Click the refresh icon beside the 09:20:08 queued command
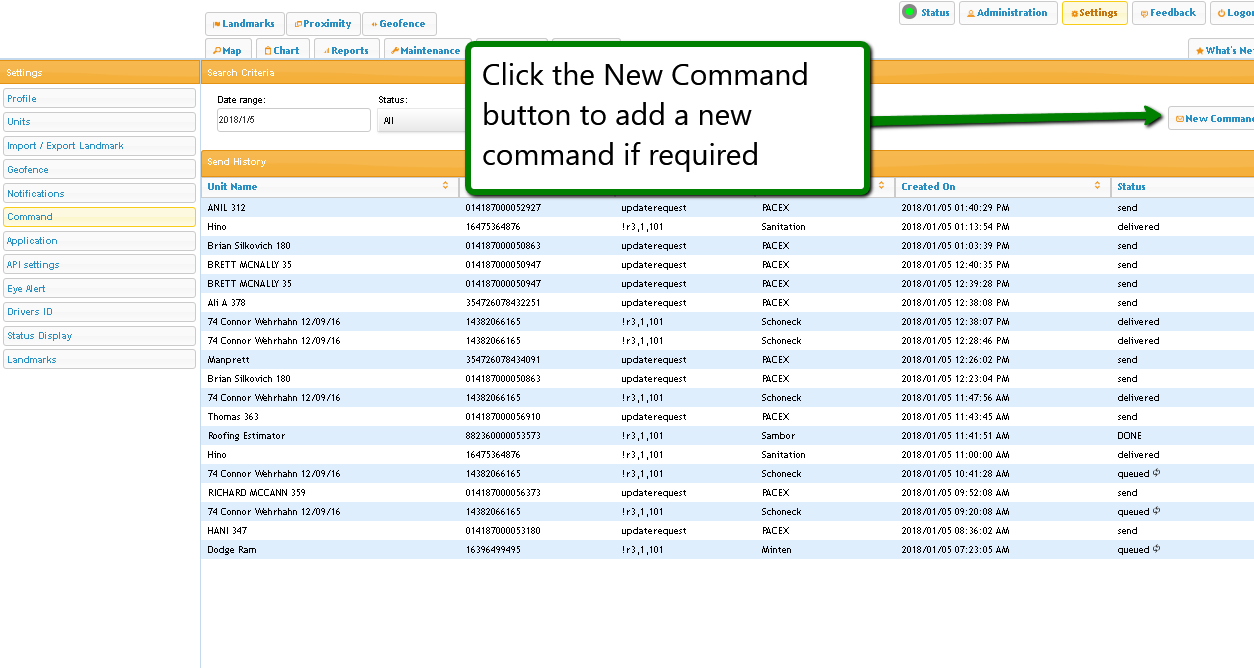 (x=1157, y=511)
